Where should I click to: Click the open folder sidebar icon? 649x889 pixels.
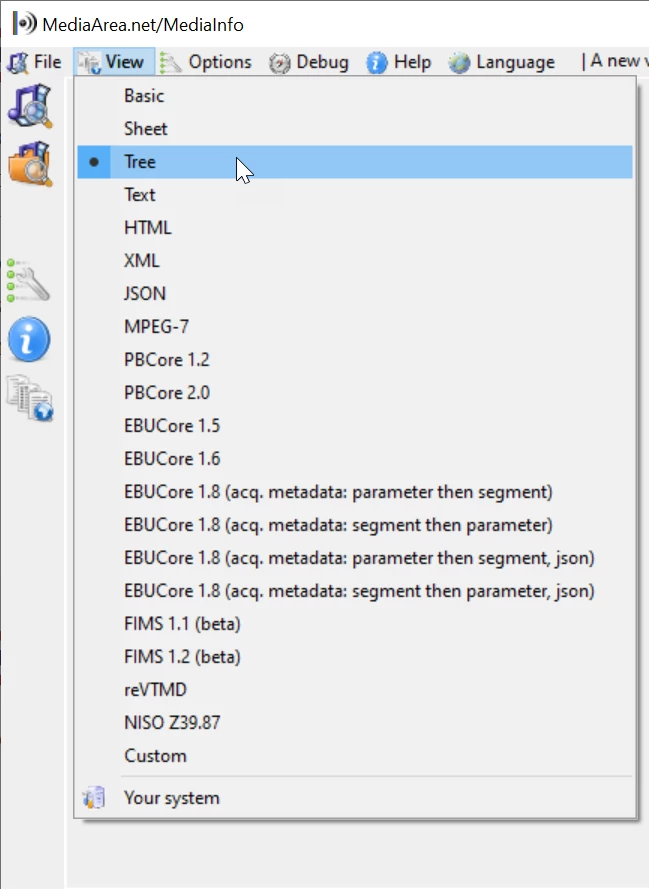29,164
